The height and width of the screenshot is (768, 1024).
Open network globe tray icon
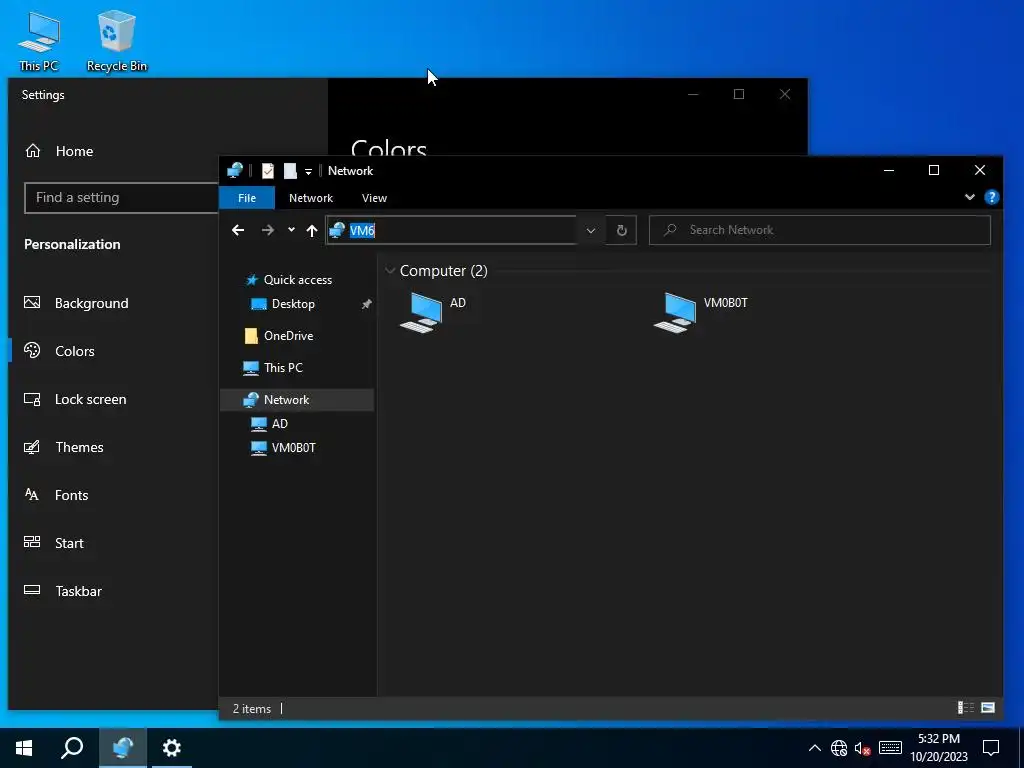[839, 748]
